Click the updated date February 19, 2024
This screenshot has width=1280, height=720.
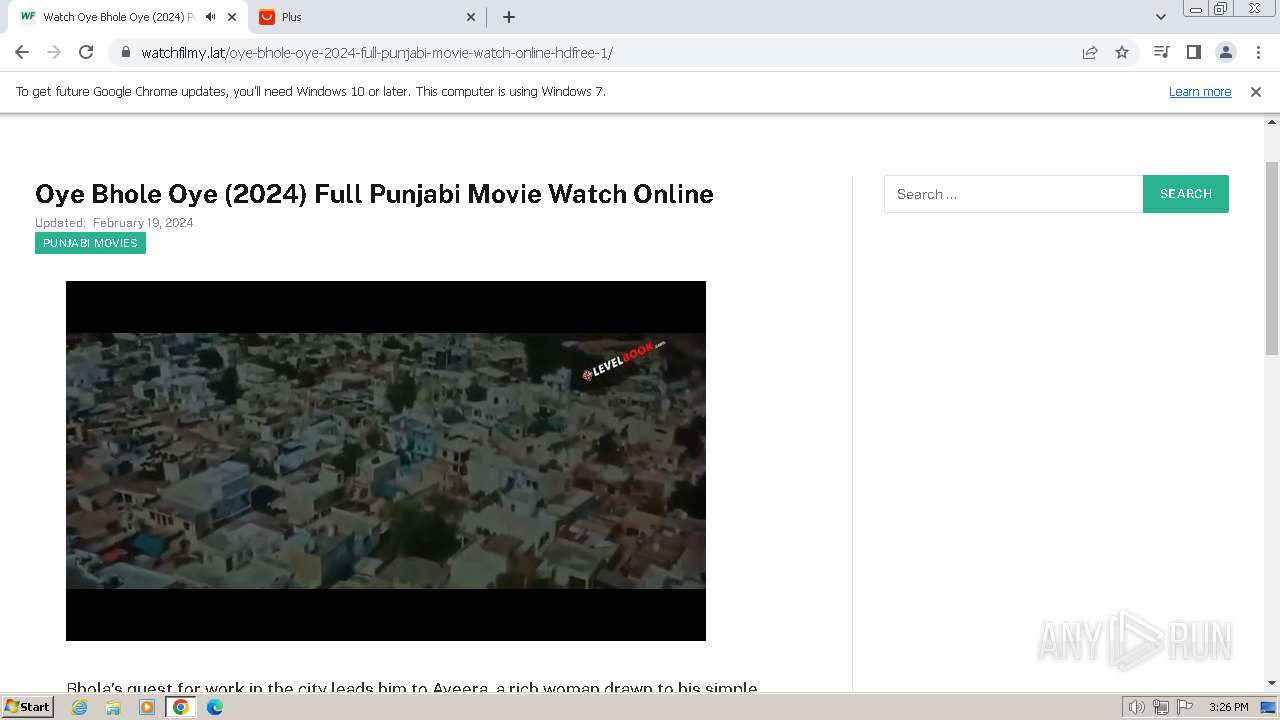pyautogui.click(x=143, y=223)
